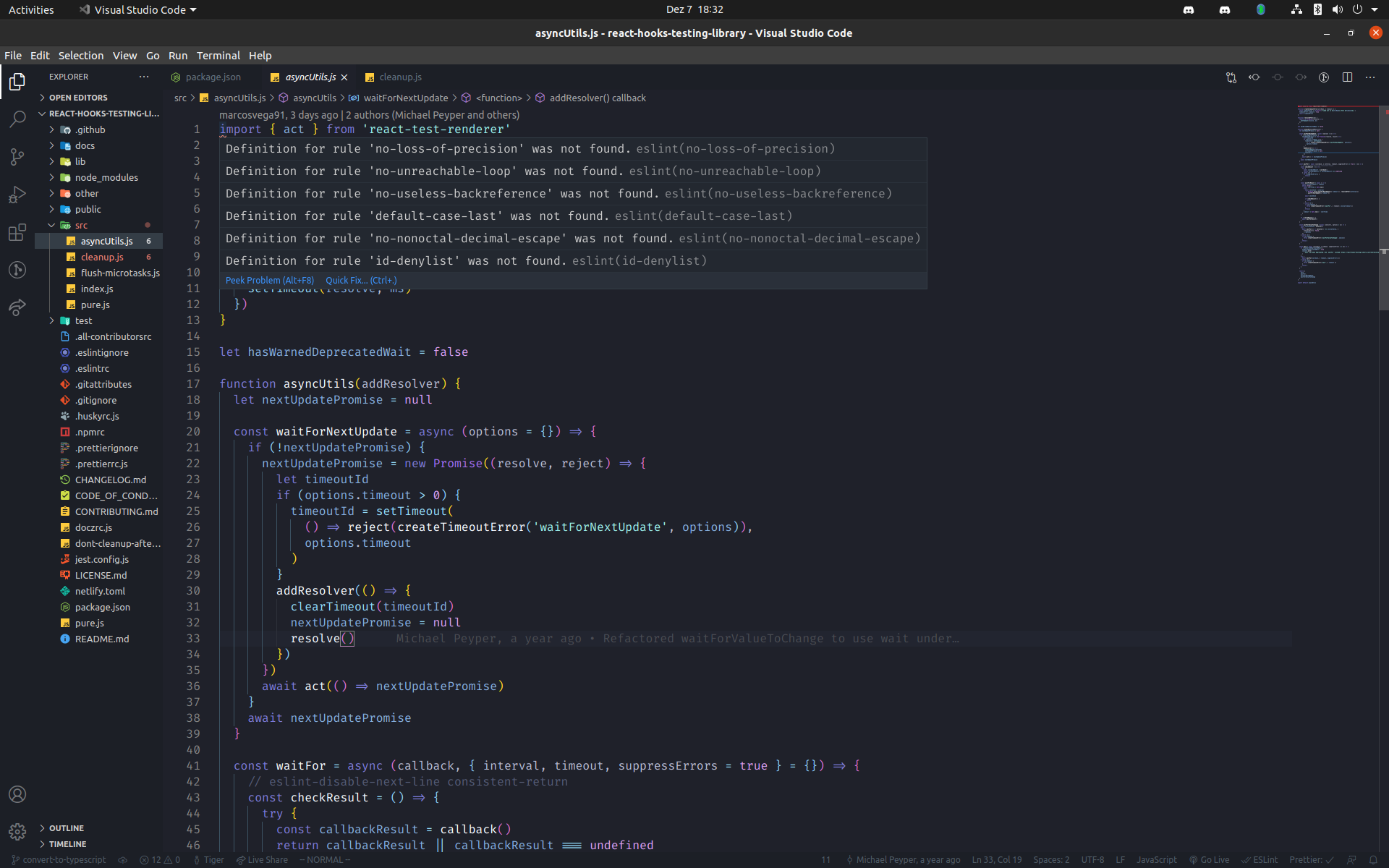This screenshot has width=1389, height=868.
Task: Open the Terminal menu
Action: (x=218, y=56)
